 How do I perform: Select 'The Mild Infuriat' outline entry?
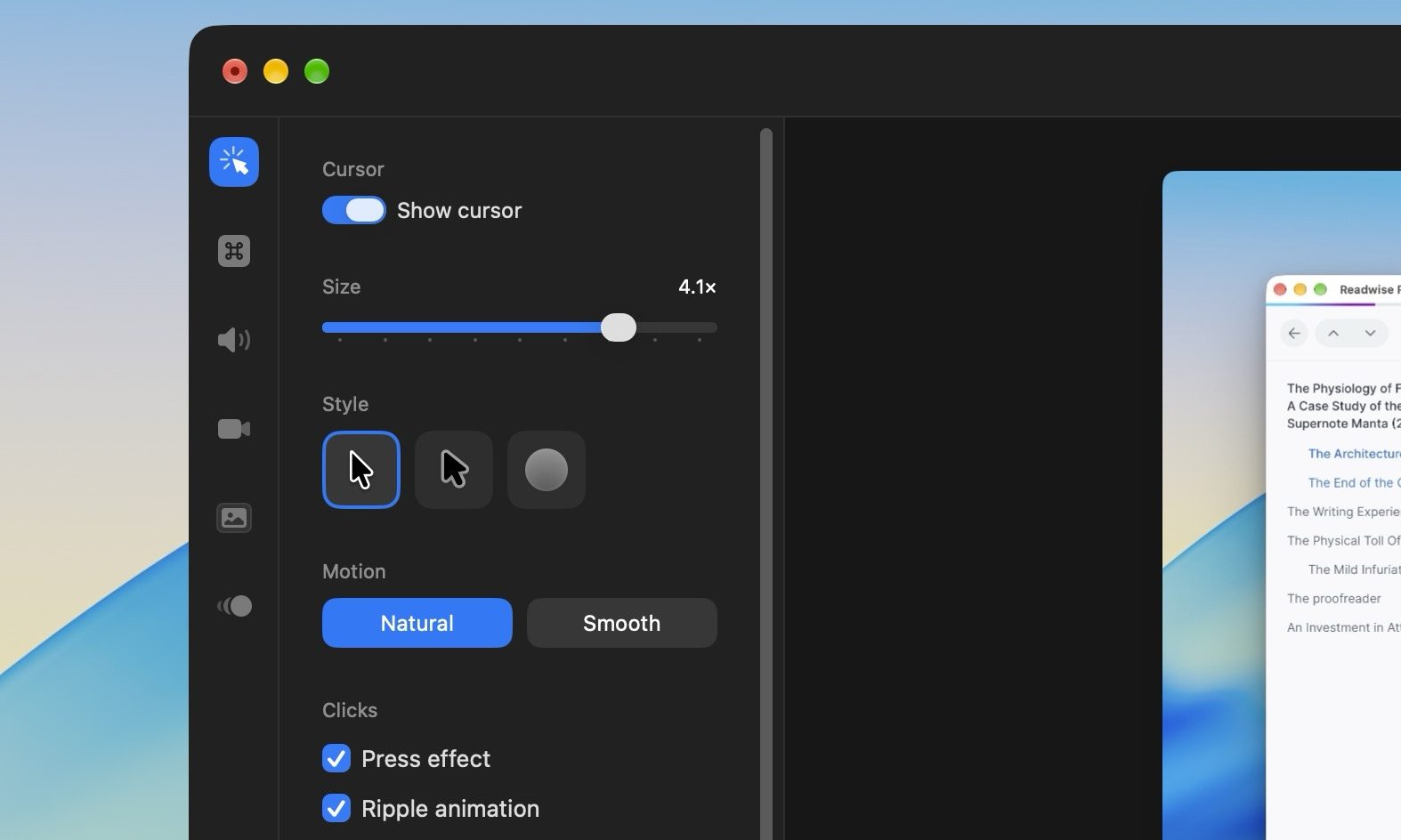[x=1355, y=569]
